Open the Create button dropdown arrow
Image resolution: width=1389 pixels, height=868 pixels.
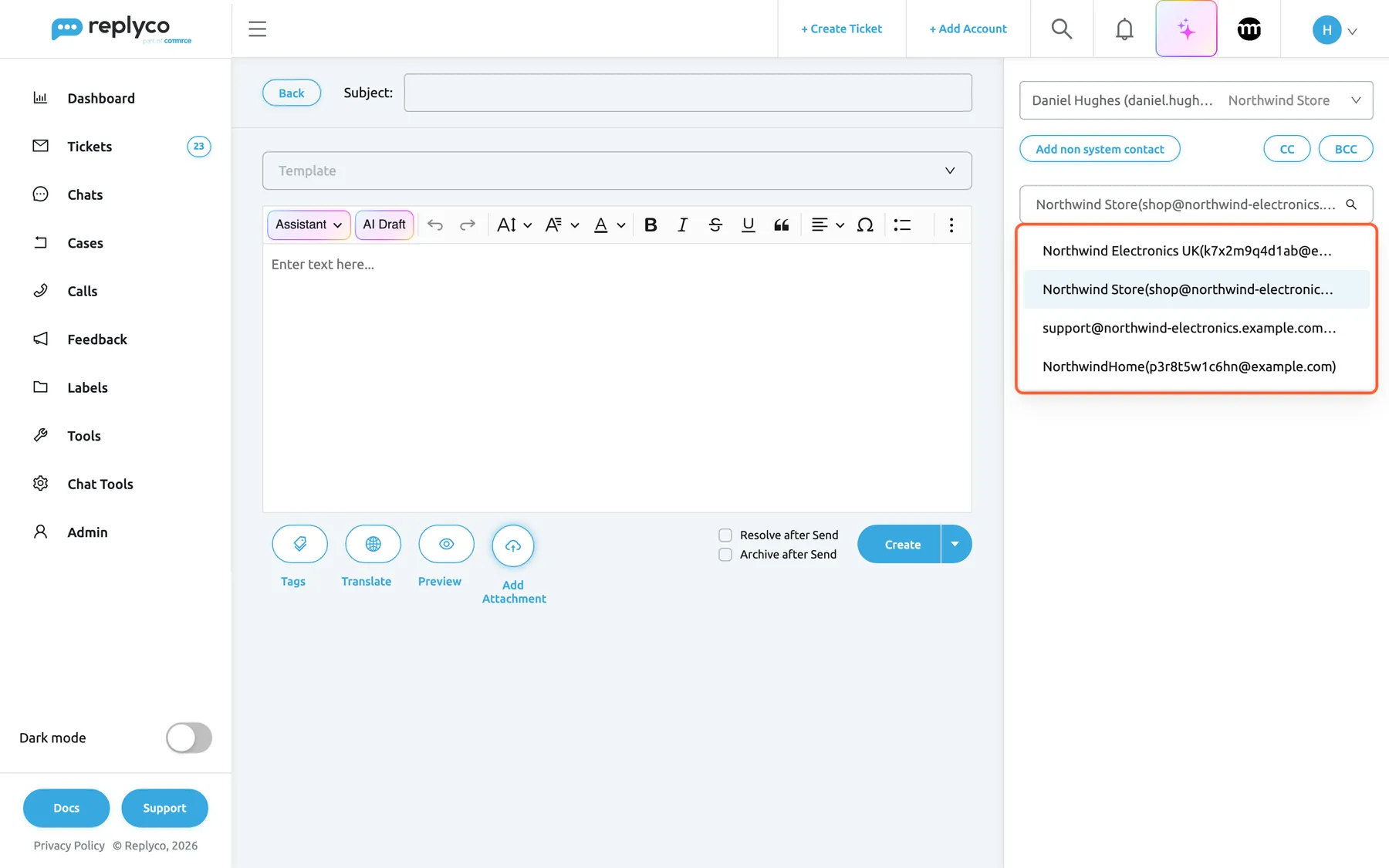coord(955,544)
